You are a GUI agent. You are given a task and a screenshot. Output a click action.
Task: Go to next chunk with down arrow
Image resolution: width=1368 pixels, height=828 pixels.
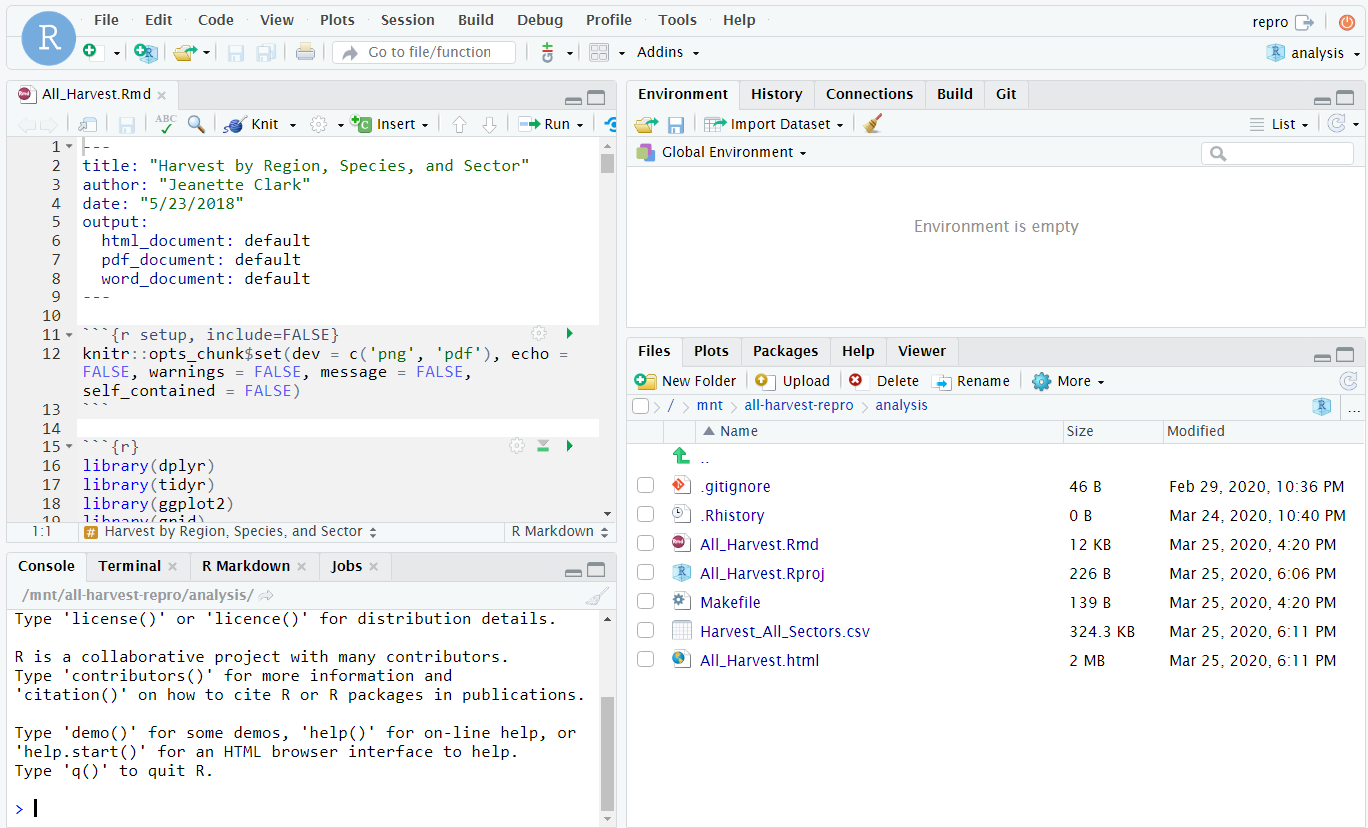[x=489, y=124]
